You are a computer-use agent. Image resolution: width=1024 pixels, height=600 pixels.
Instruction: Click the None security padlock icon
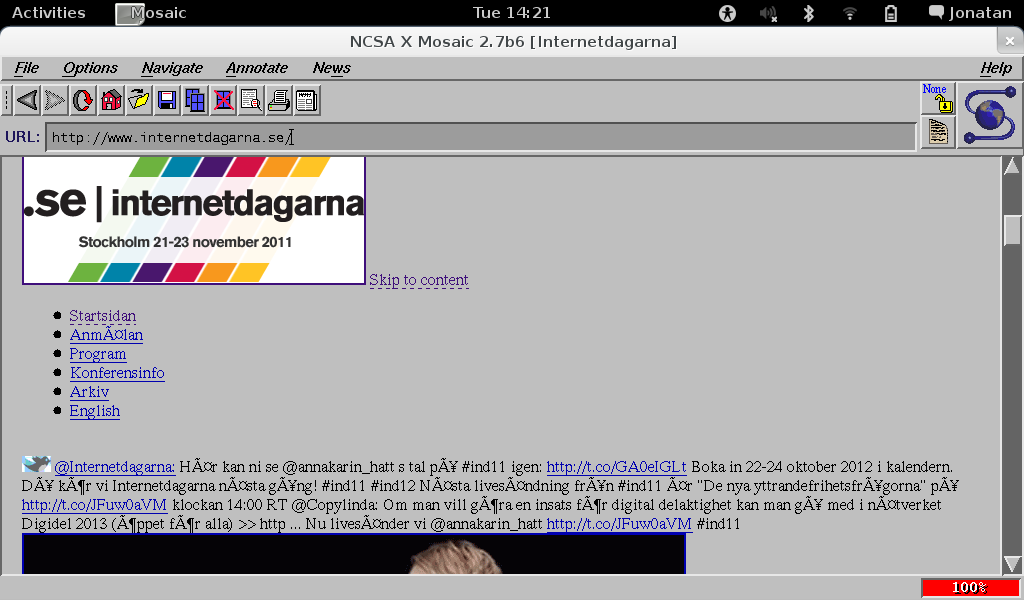[938, 99]
